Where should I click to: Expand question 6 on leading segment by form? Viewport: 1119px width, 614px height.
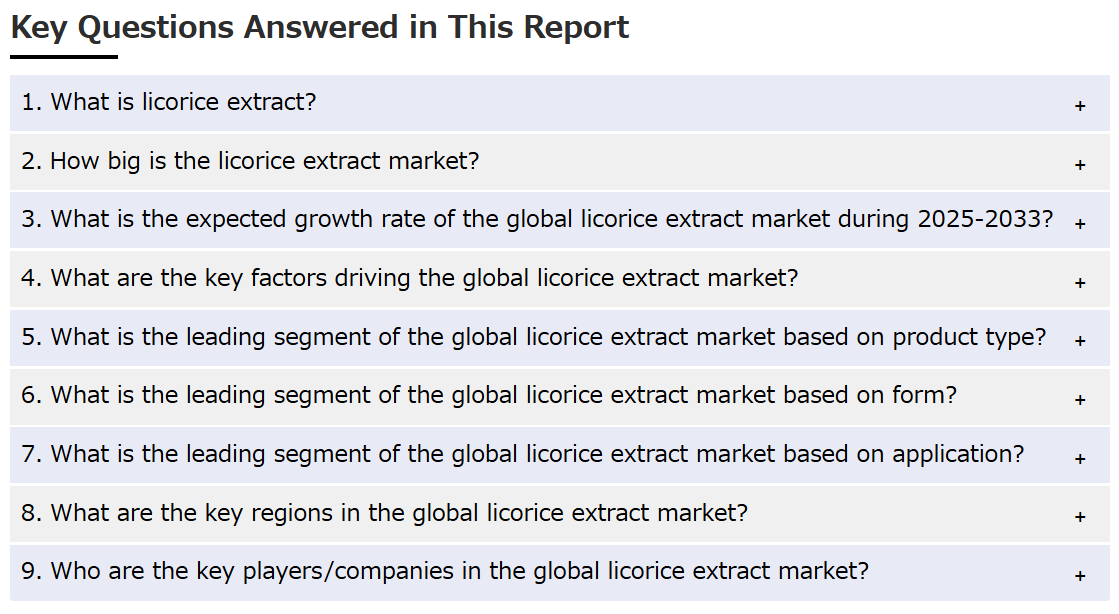(x=560, y=396)
